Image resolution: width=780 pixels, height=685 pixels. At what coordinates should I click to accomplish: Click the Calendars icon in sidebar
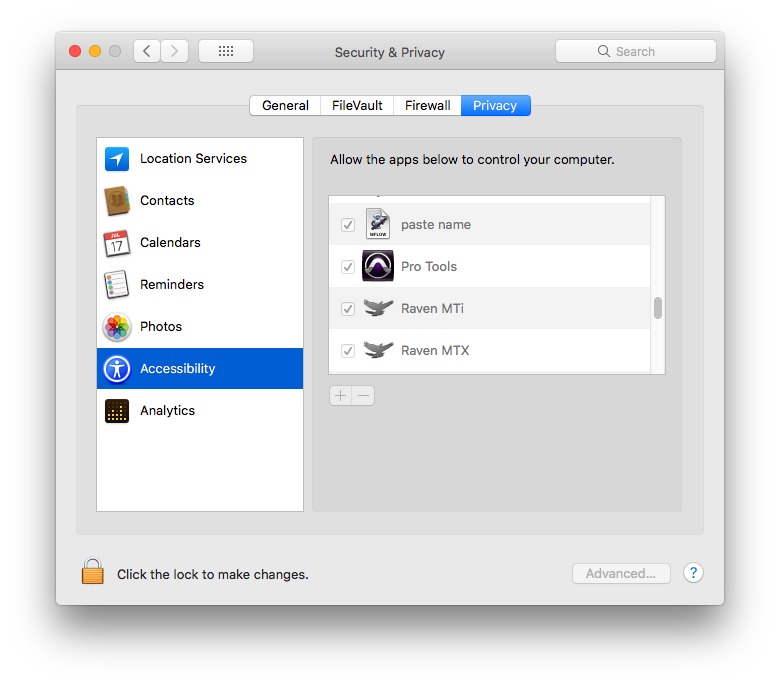(117, 243)
